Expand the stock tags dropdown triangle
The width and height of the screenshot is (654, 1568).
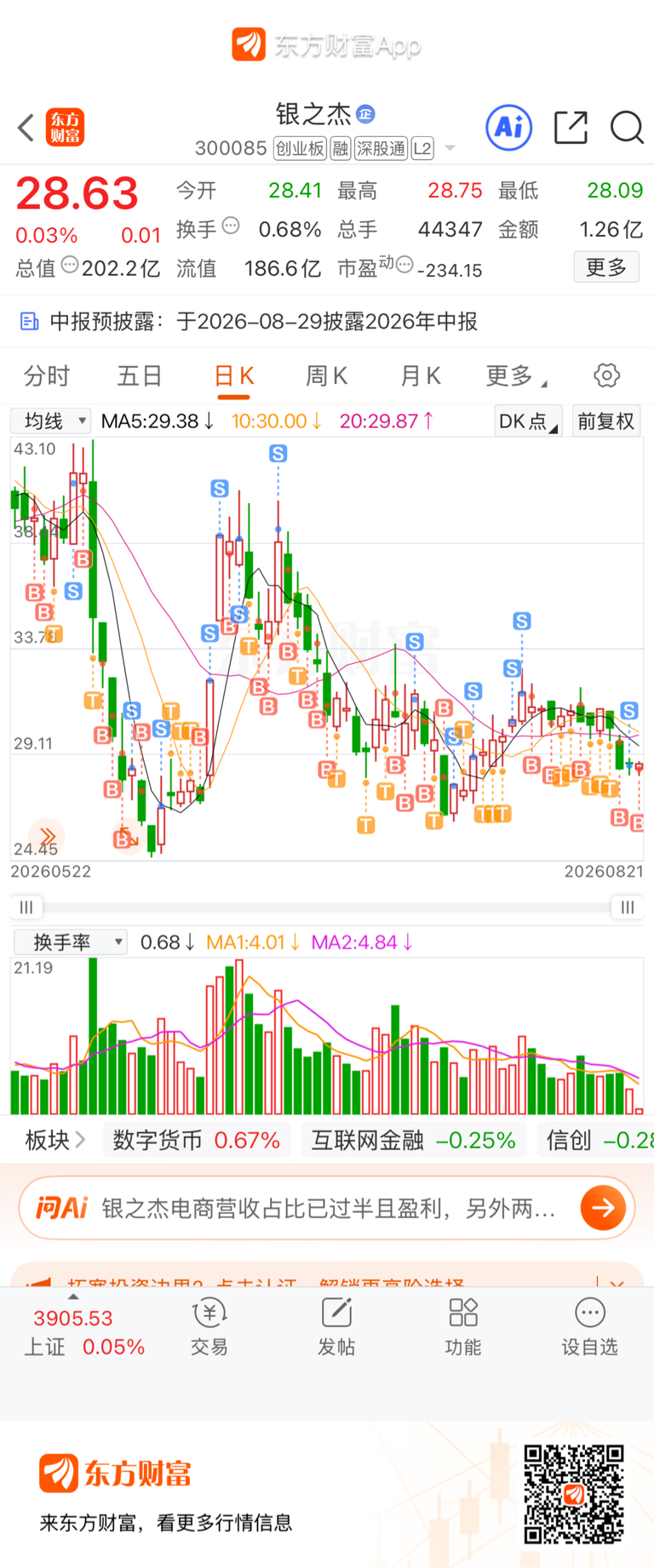click(x=450, y=149)
